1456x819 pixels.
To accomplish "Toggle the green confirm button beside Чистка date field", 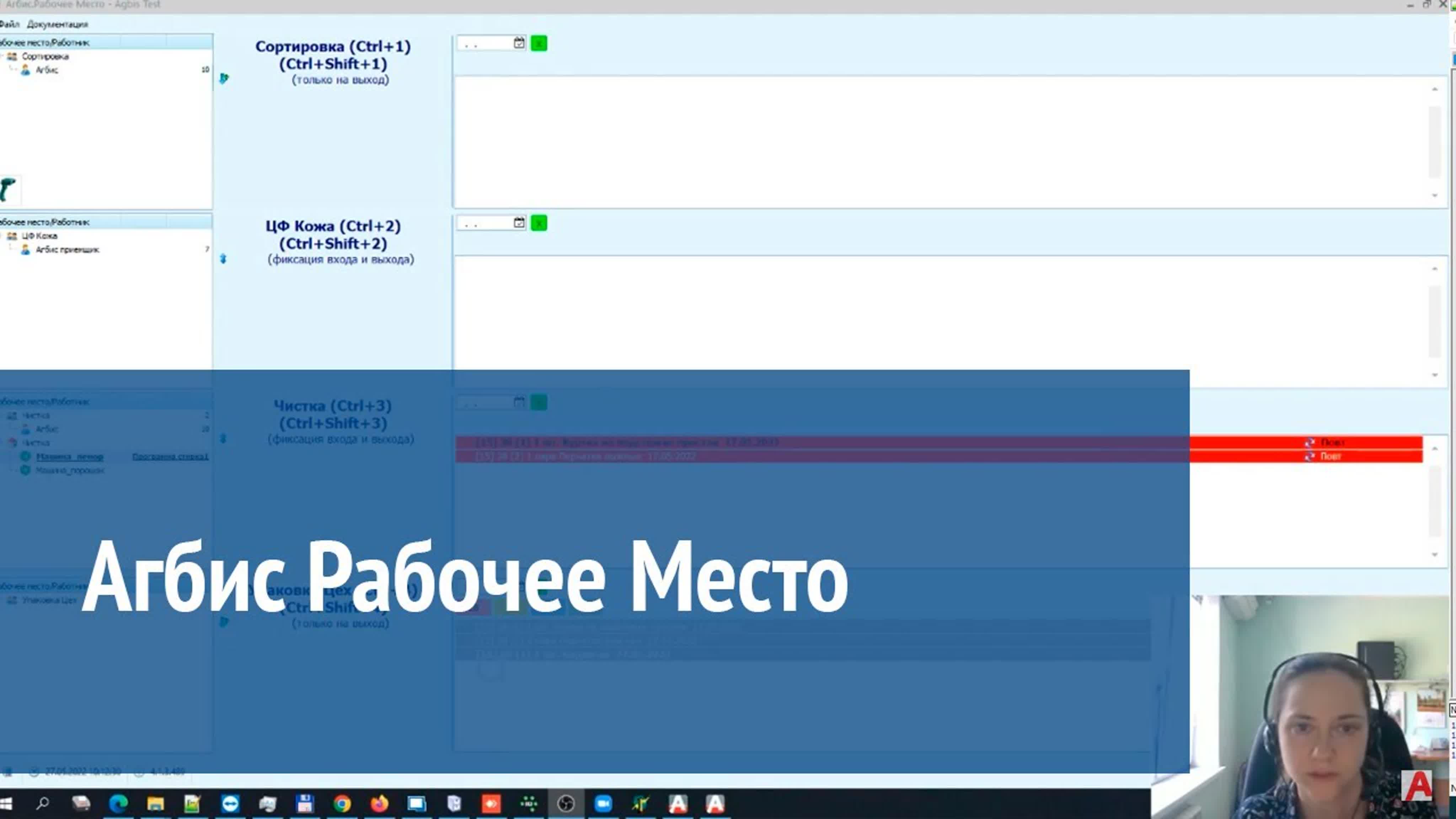I will 539,402.
